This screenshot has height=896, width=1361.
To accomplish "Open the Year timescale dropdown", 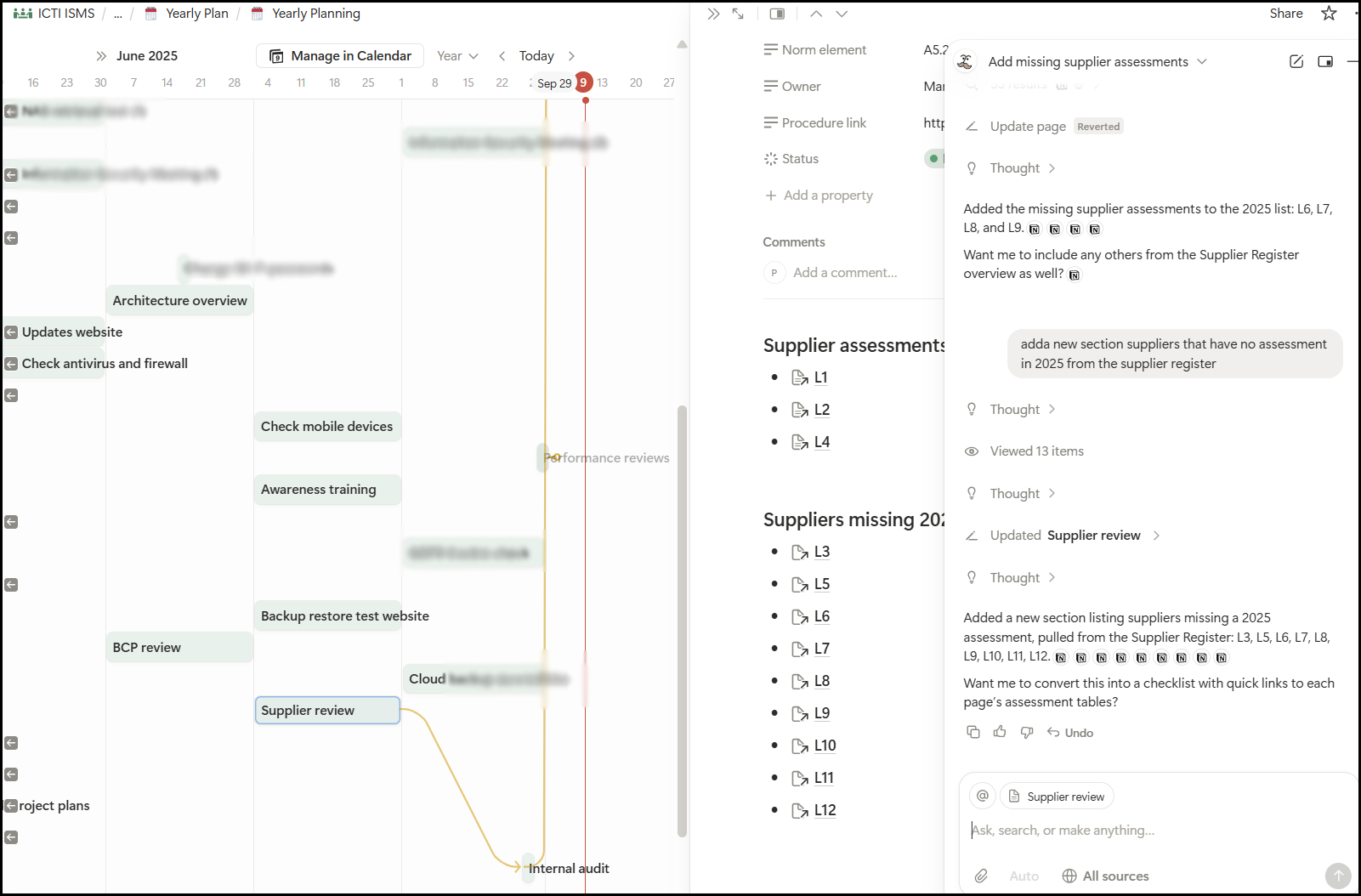I will point(457,56).
